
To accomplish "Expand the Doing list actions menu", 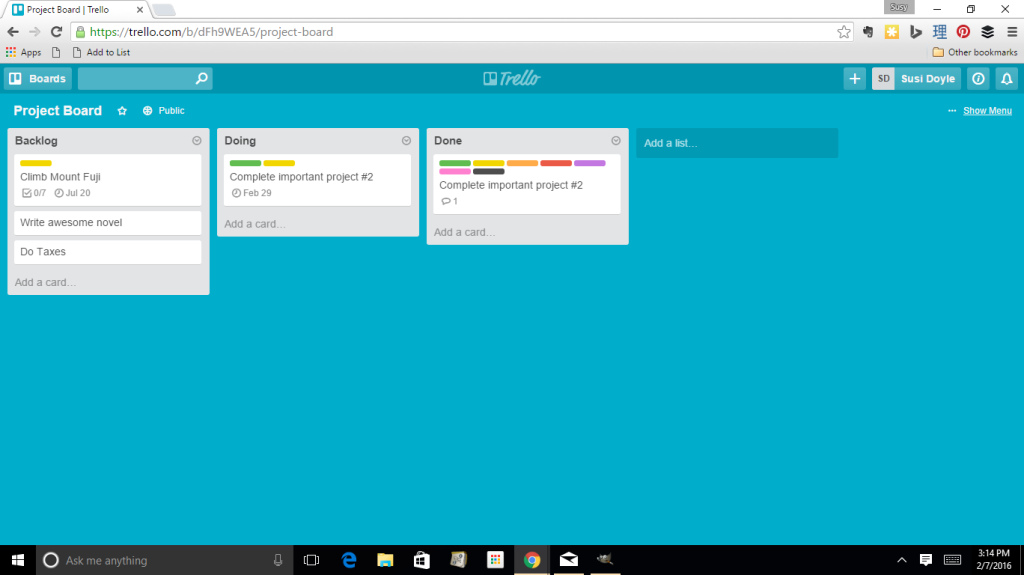I will [406, 140].
